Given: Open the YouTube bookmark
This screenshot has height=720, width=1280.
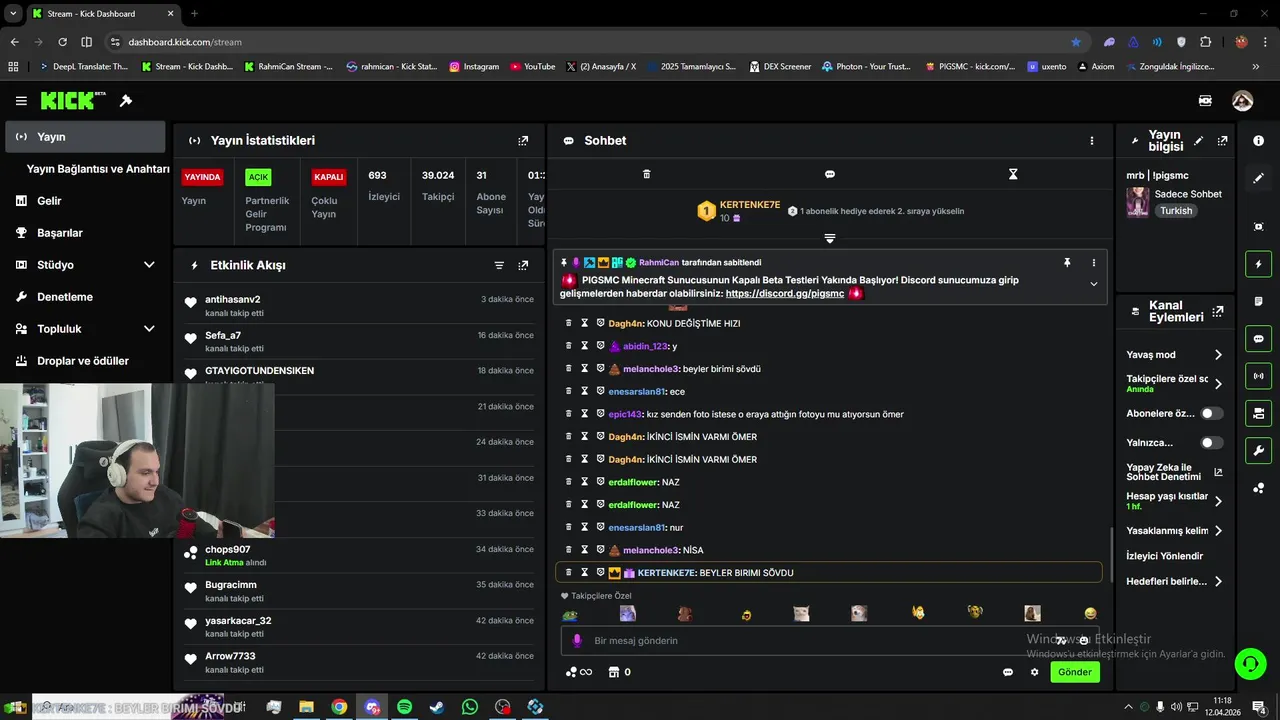Looking at the screenshot, I should 532,67.
